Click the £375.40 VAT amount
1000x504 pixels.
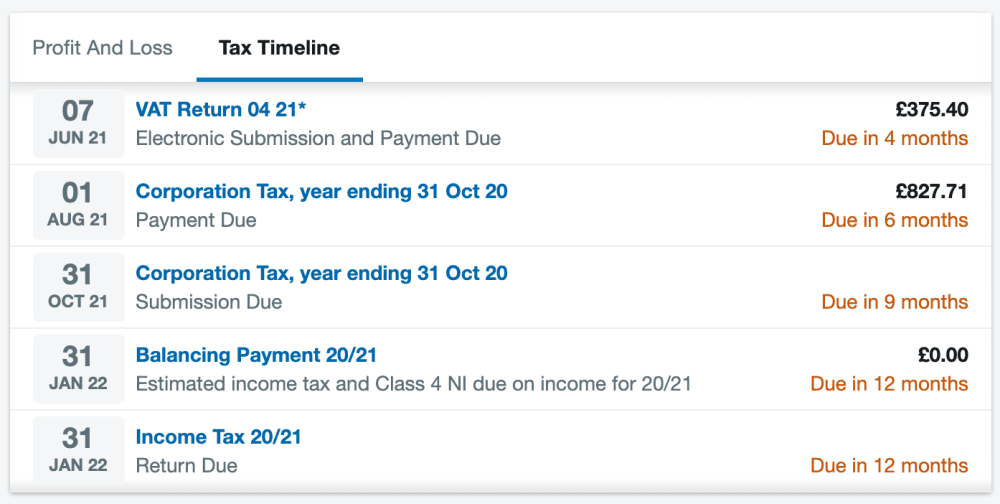click(x=932, y=110)
